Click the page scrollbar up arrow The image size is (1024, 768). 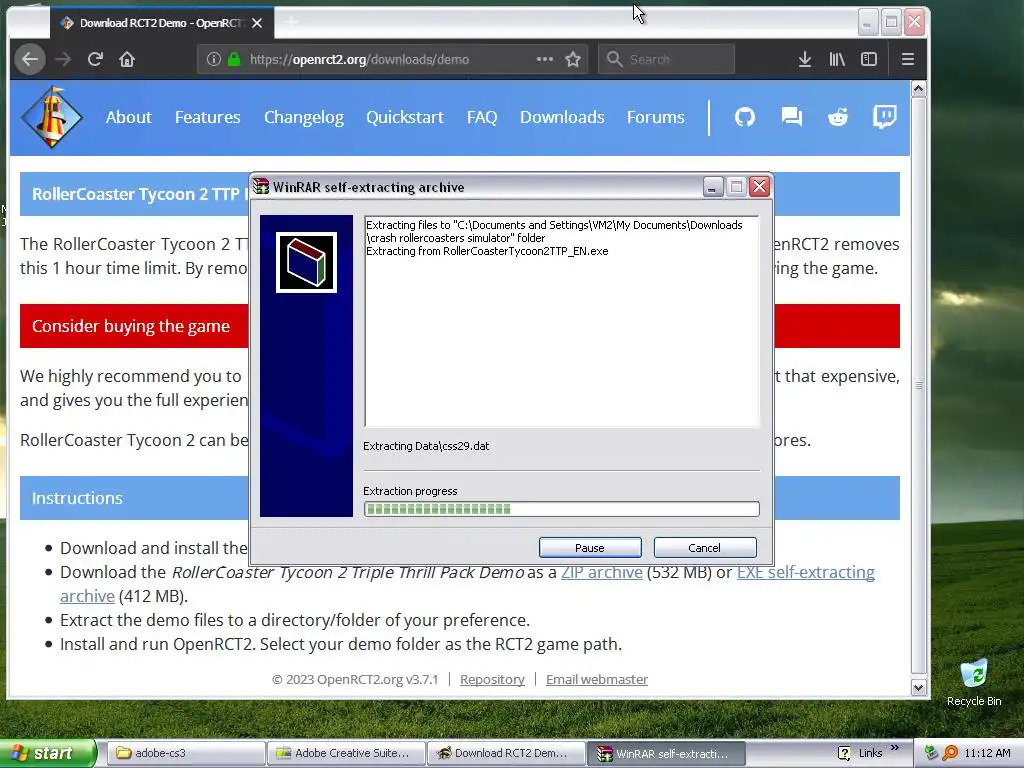coord(918,89)
